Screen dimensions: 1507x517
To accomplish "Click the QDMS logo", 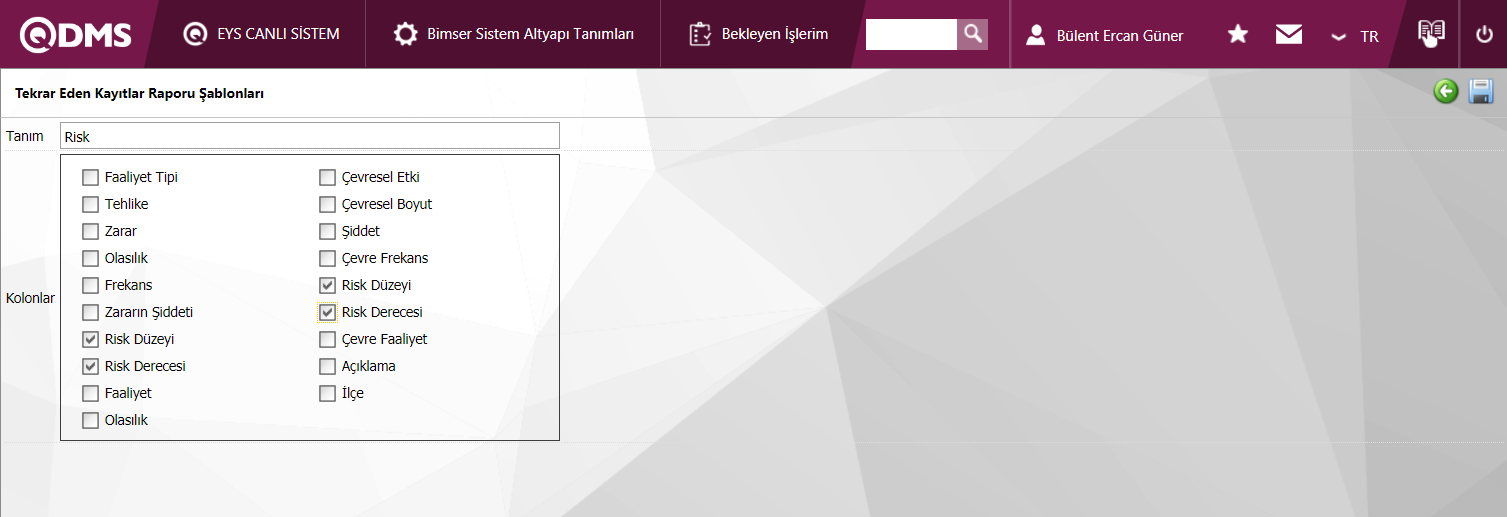I will click(x=76, y=35).
